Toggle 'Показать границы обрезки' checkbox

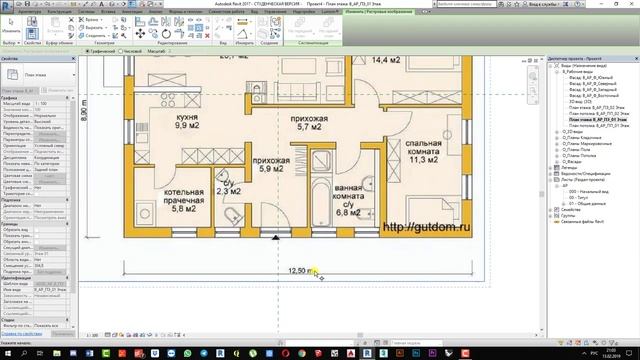37,236
